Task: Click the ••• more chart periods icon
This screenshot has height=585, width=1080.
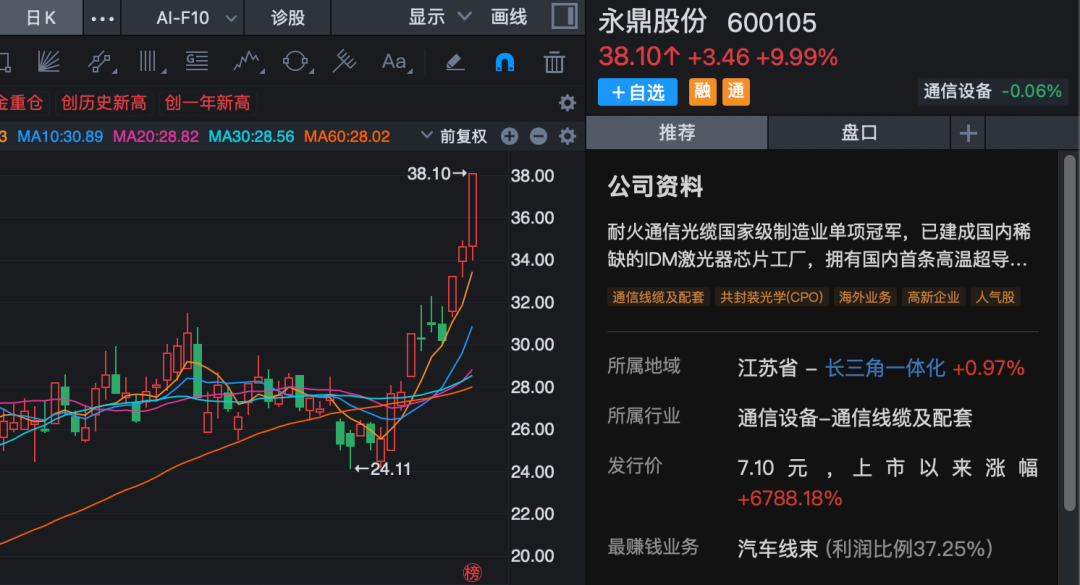Action: (x=101, y=17)
